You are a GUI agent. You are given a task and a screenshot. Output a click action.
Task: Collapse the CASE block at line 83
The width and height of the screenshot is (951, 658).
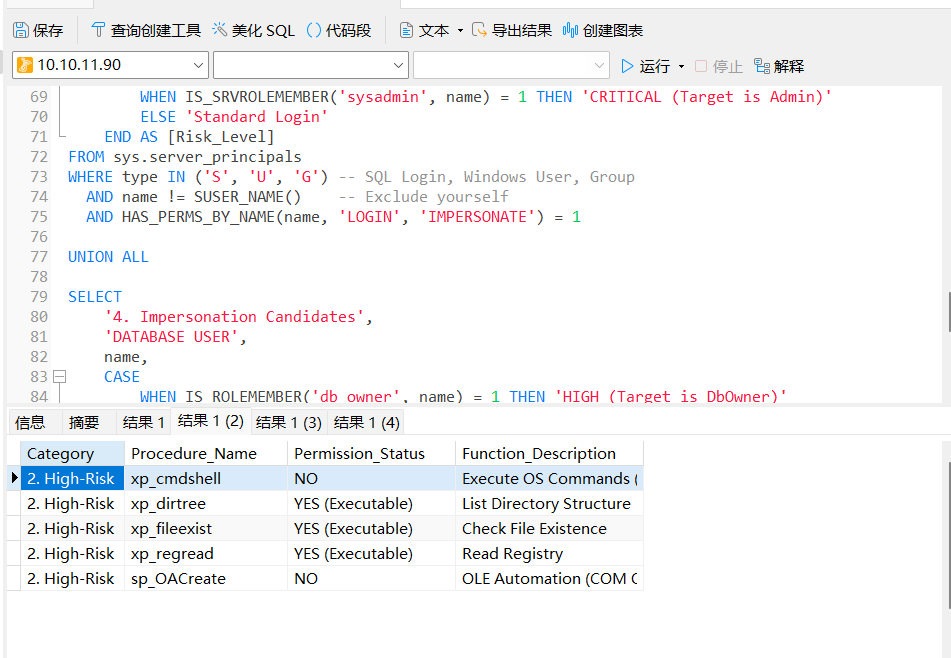[59, 377]
